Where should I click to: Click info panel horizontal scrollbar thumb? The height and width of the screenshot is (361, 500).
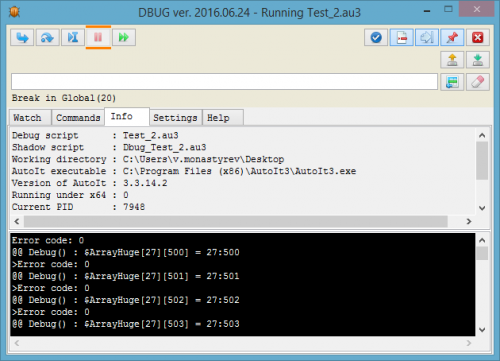[236, 221]
